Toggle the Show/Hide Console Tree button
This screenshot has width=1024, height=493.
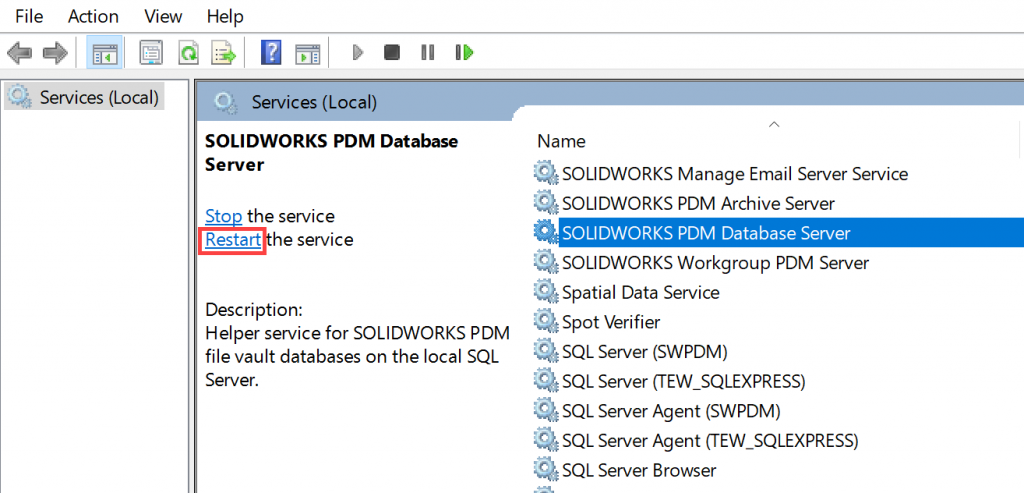pos(102,52)
